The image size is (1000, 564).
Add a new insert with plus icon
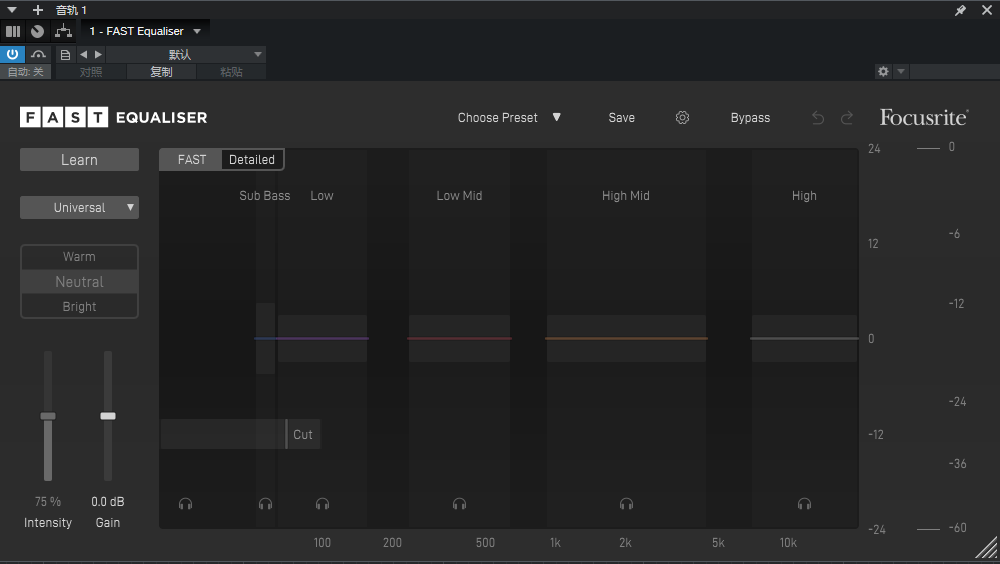(38, 10)
